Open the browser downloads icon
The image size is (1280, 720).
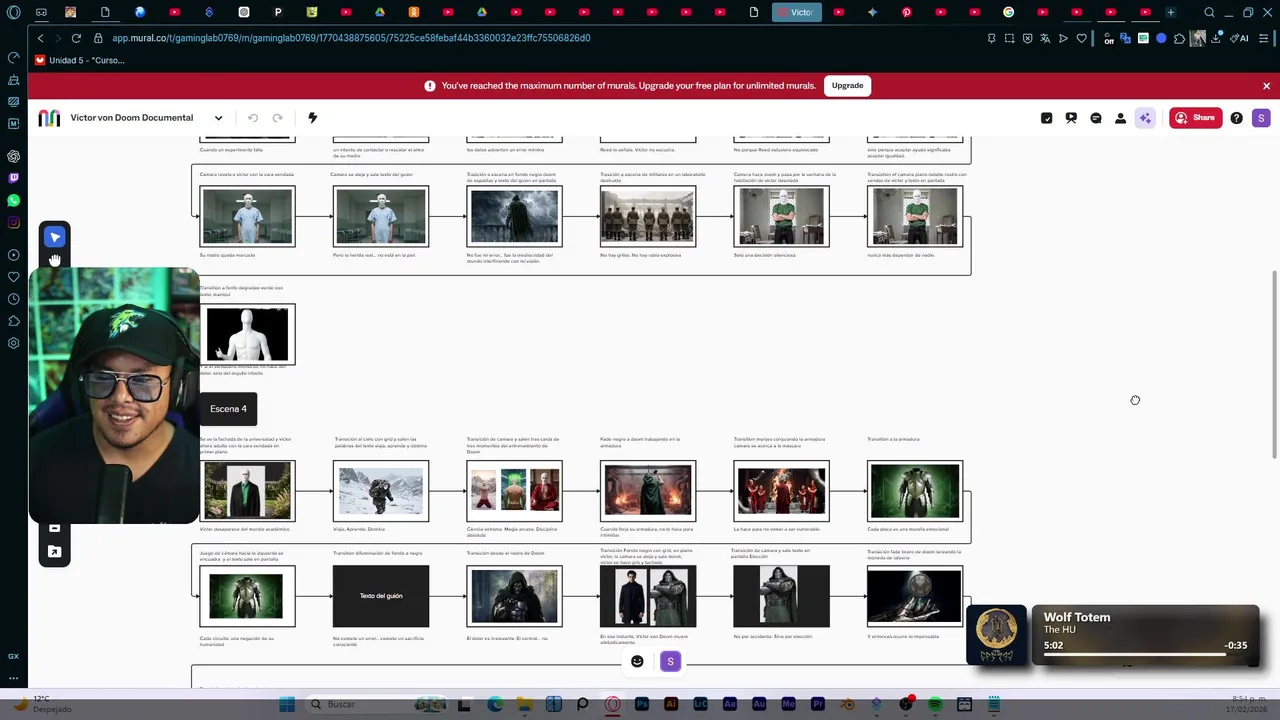(1217, 38)
